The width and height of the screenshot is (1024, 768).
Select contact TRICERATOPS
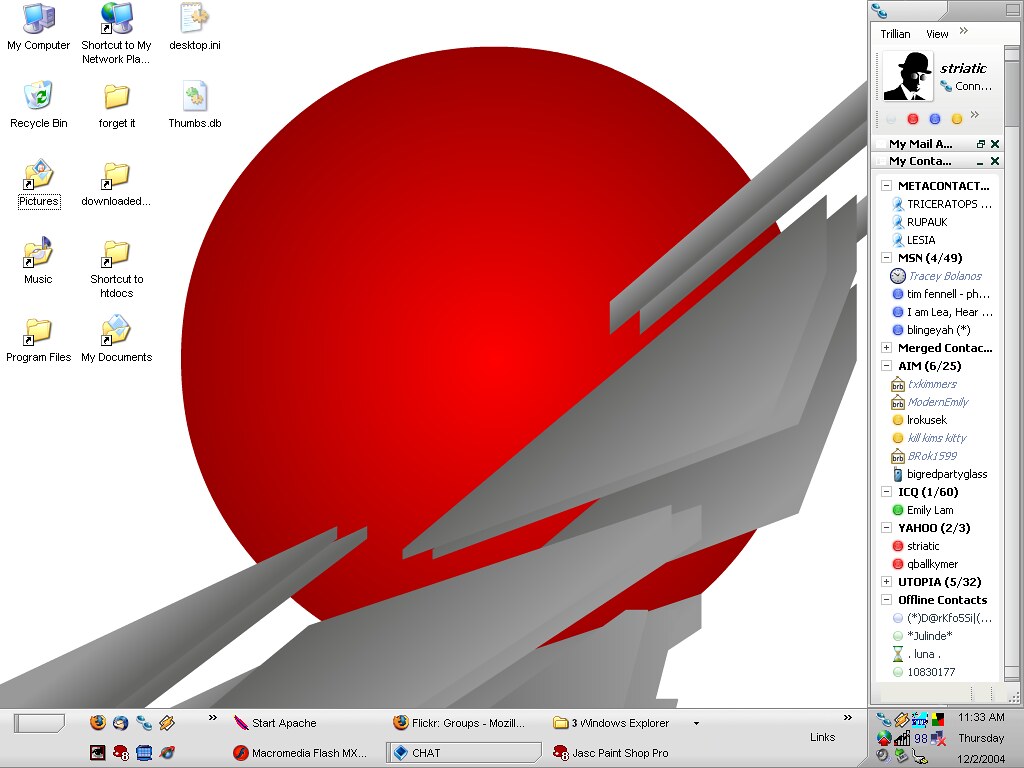(942, 204)
